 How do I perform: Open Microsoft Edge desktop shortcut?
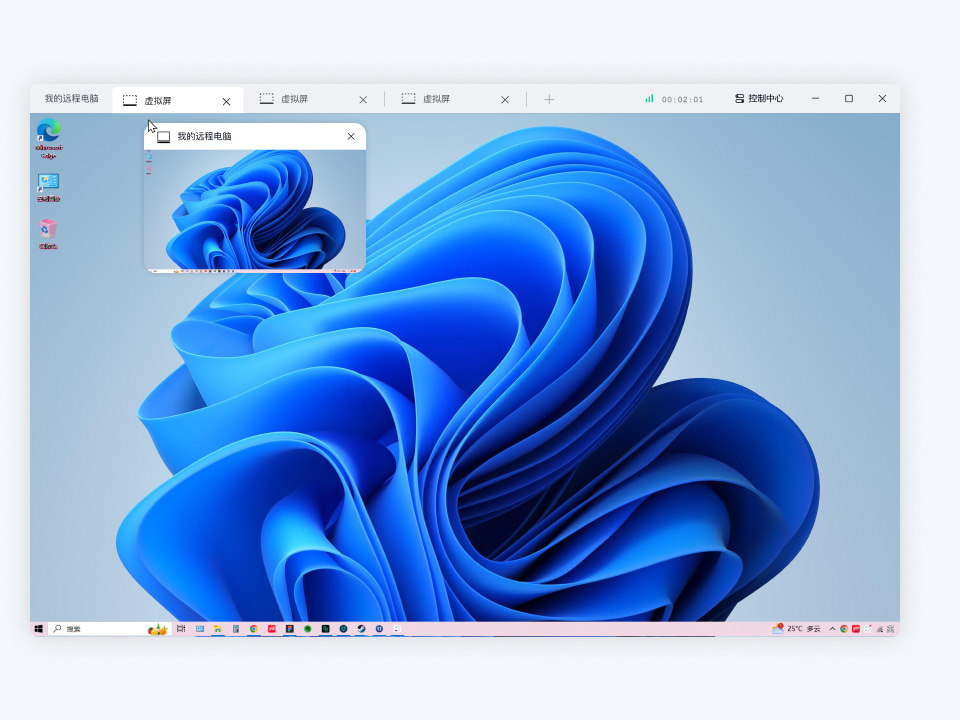click(48, 139)
